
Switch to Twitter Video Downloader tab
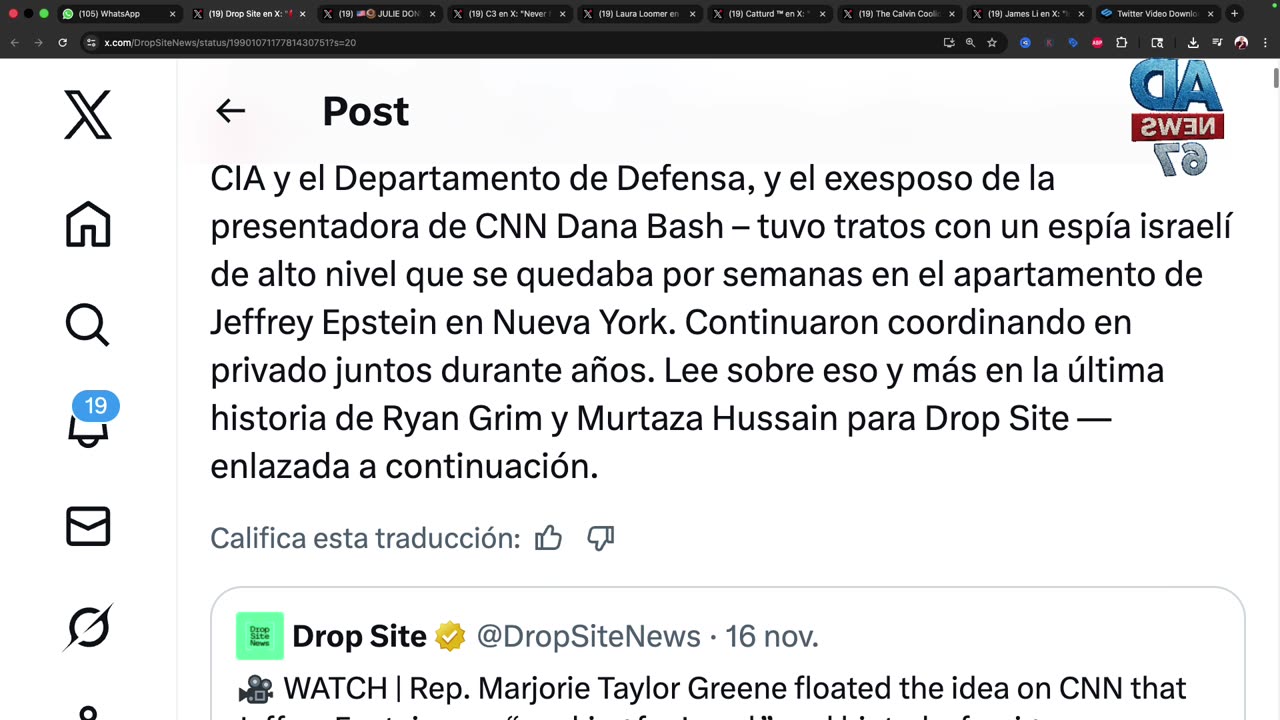tap(1156, 14)
